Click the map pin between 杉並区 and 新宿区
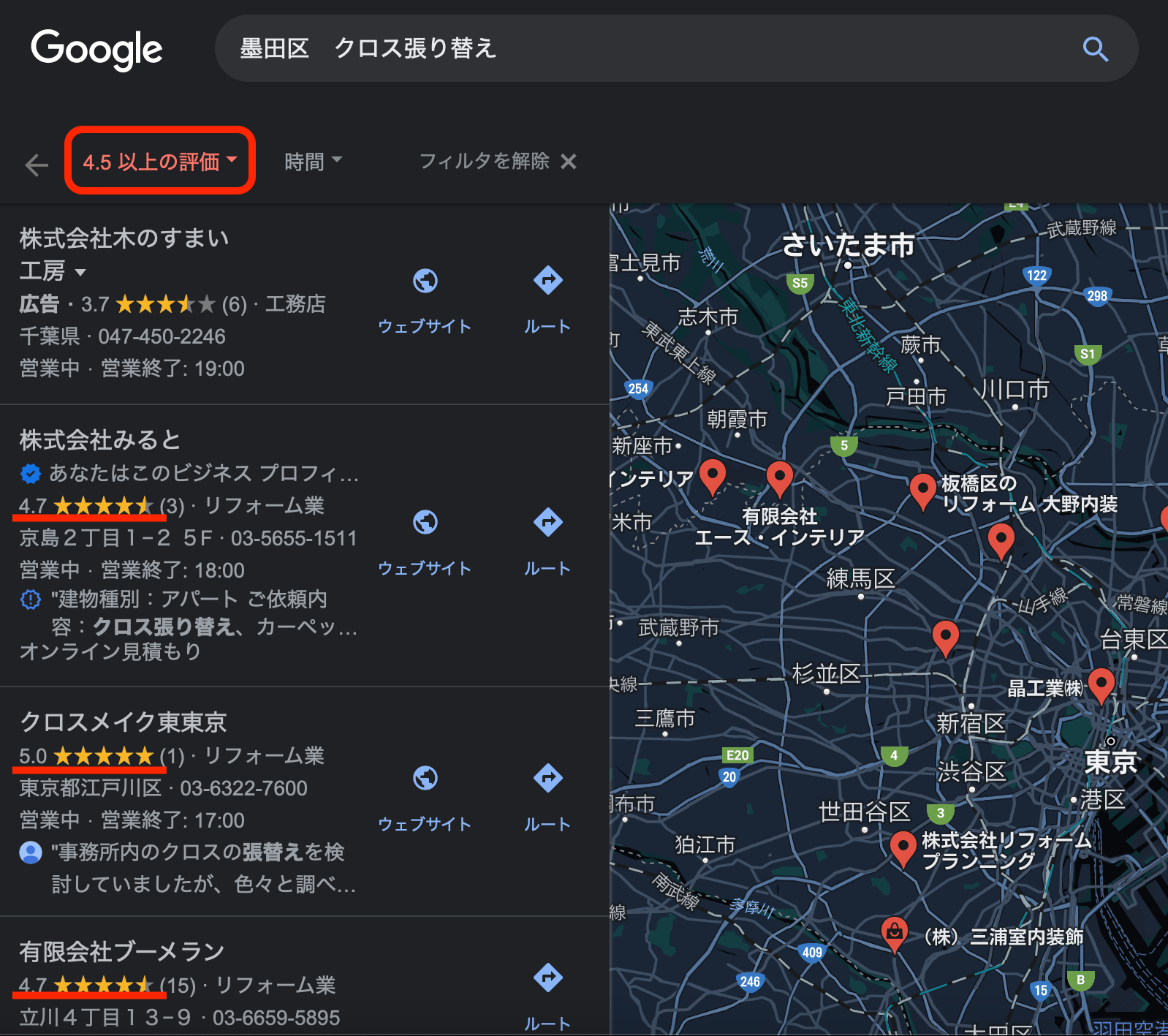 [x=945, y=639]
